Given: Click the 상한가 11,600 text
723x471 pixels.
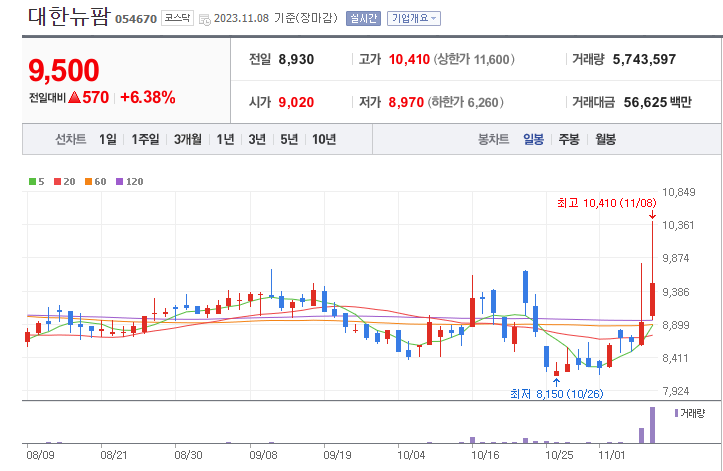Looking at the screenshot, I should 474,59.
